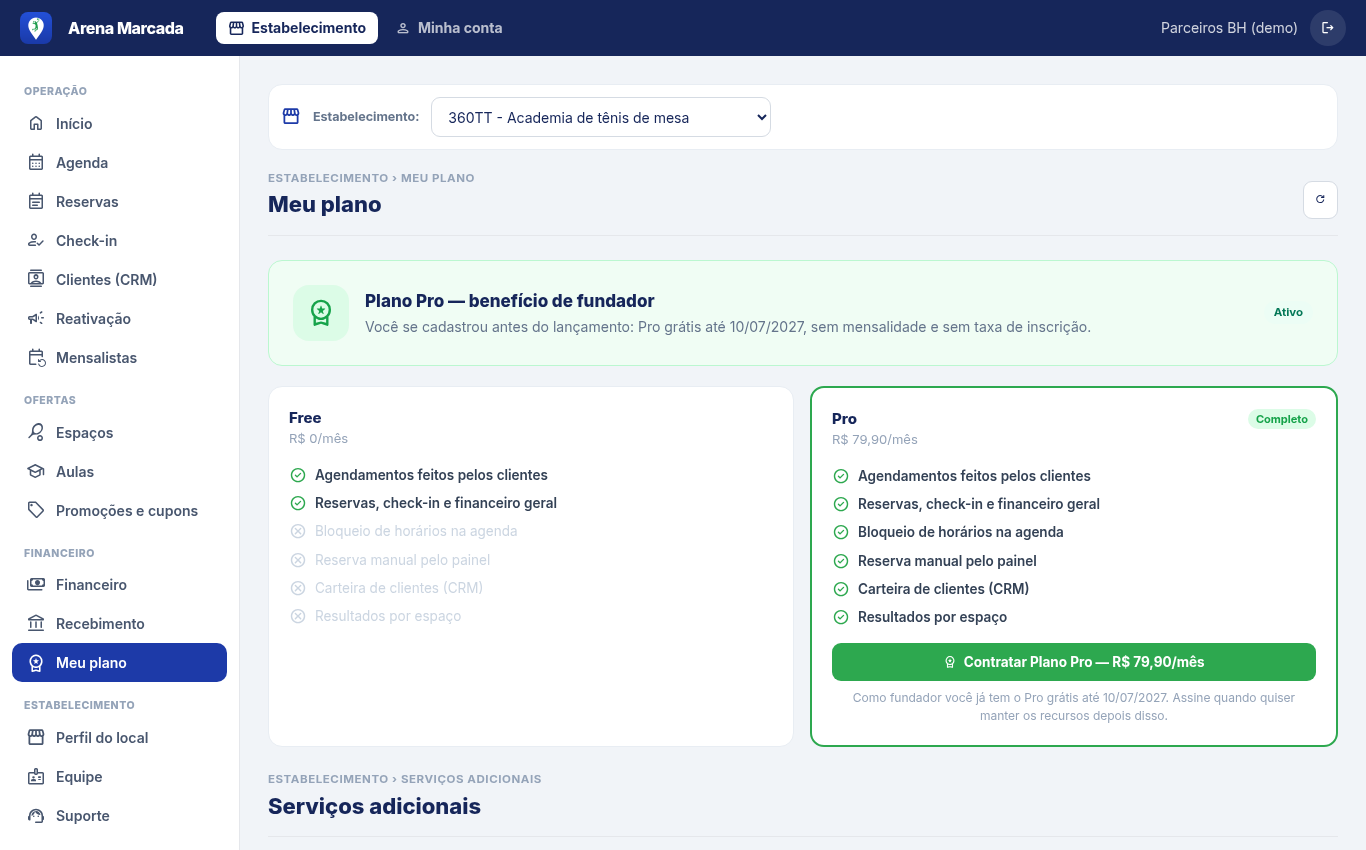Screen dimensions: 1366x850
Task: Click the Meu plano badge icon in the sidebar
Action: (36, 663)
